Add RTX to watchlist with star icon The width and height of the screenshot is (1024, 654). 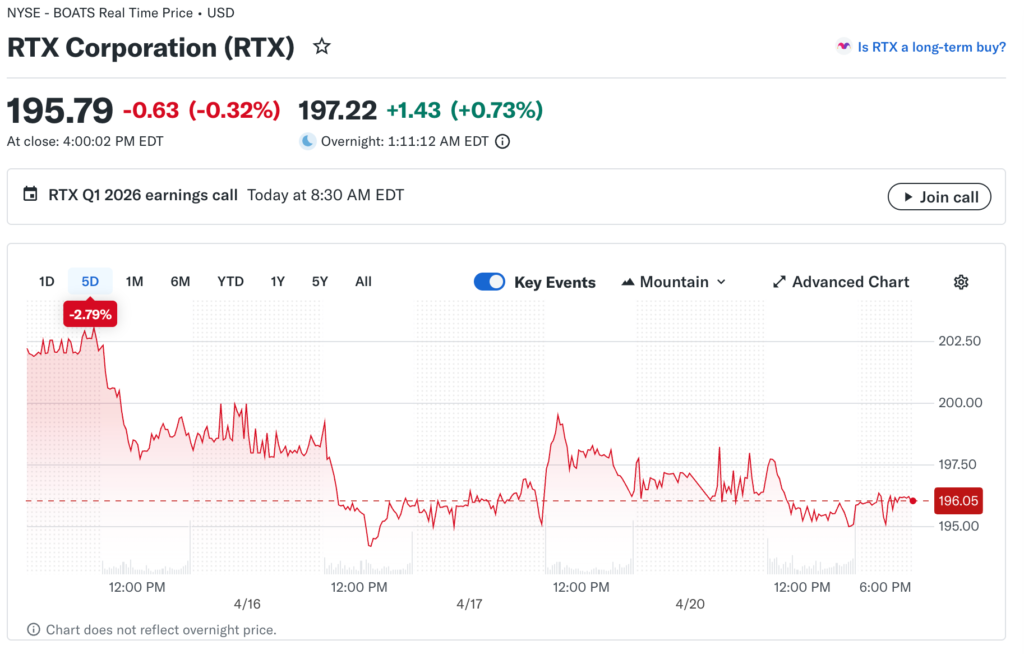click(321, 46)
